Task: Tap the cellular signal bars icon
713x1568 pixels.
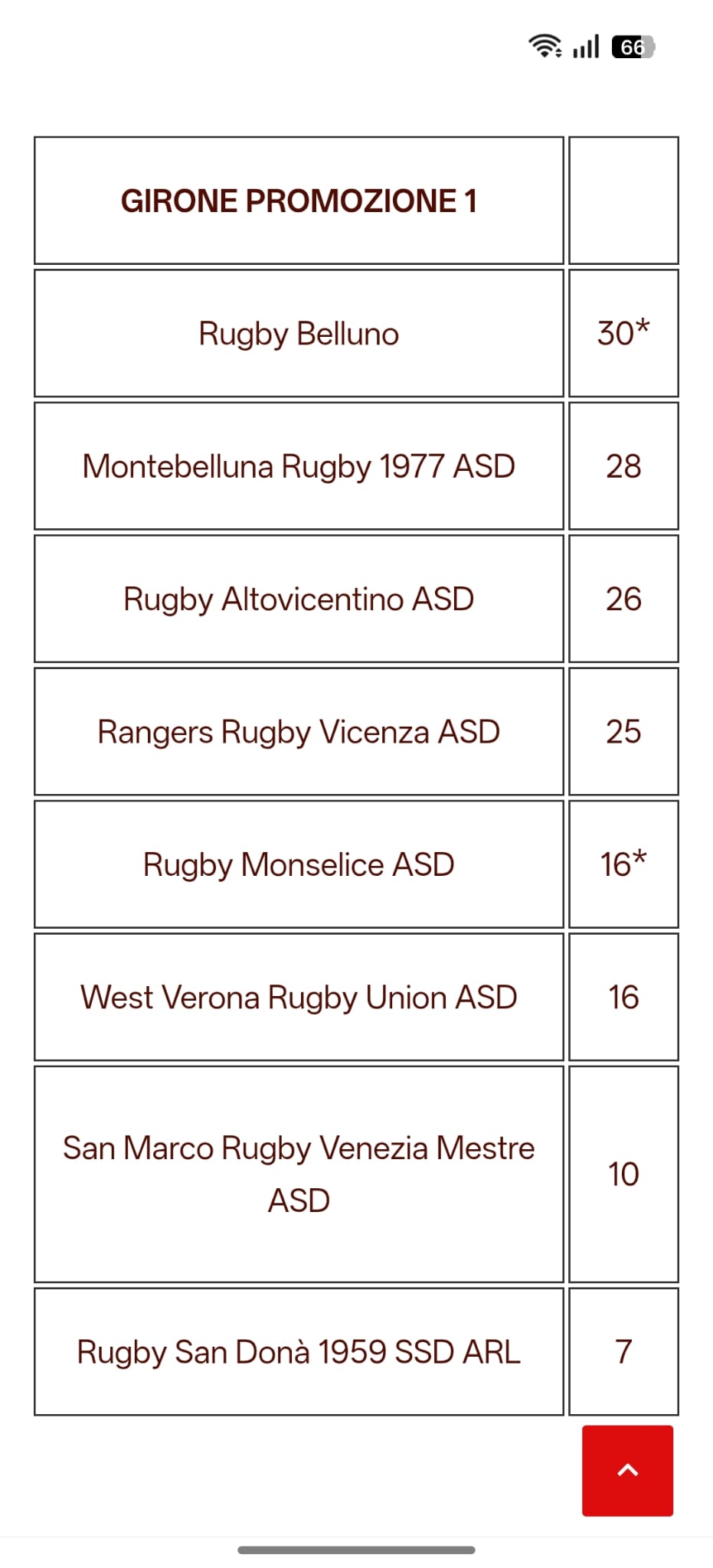Action: tap(586, 47)
